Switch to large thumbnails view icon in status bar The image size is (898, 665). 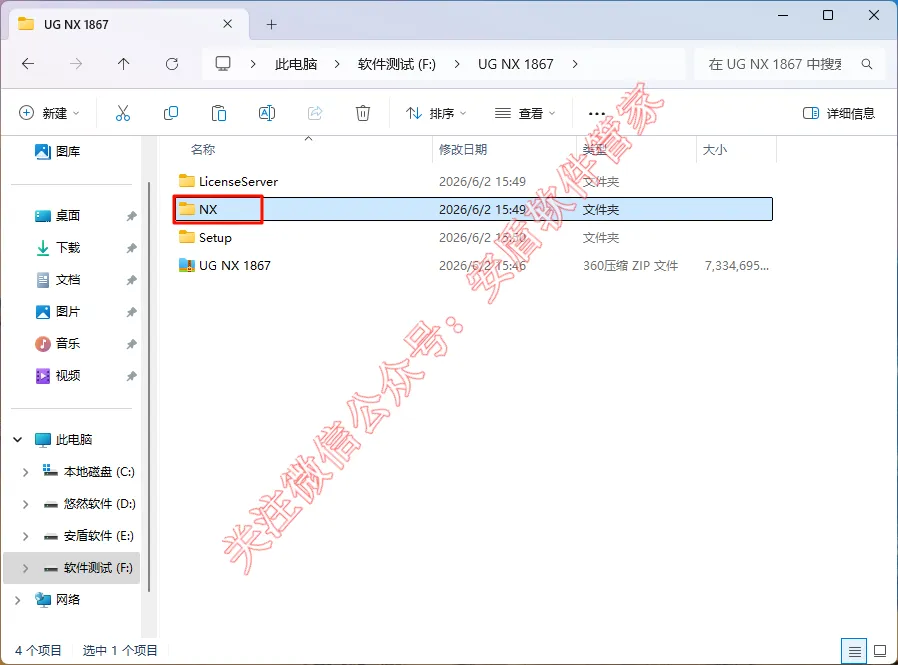coord(880,651)
